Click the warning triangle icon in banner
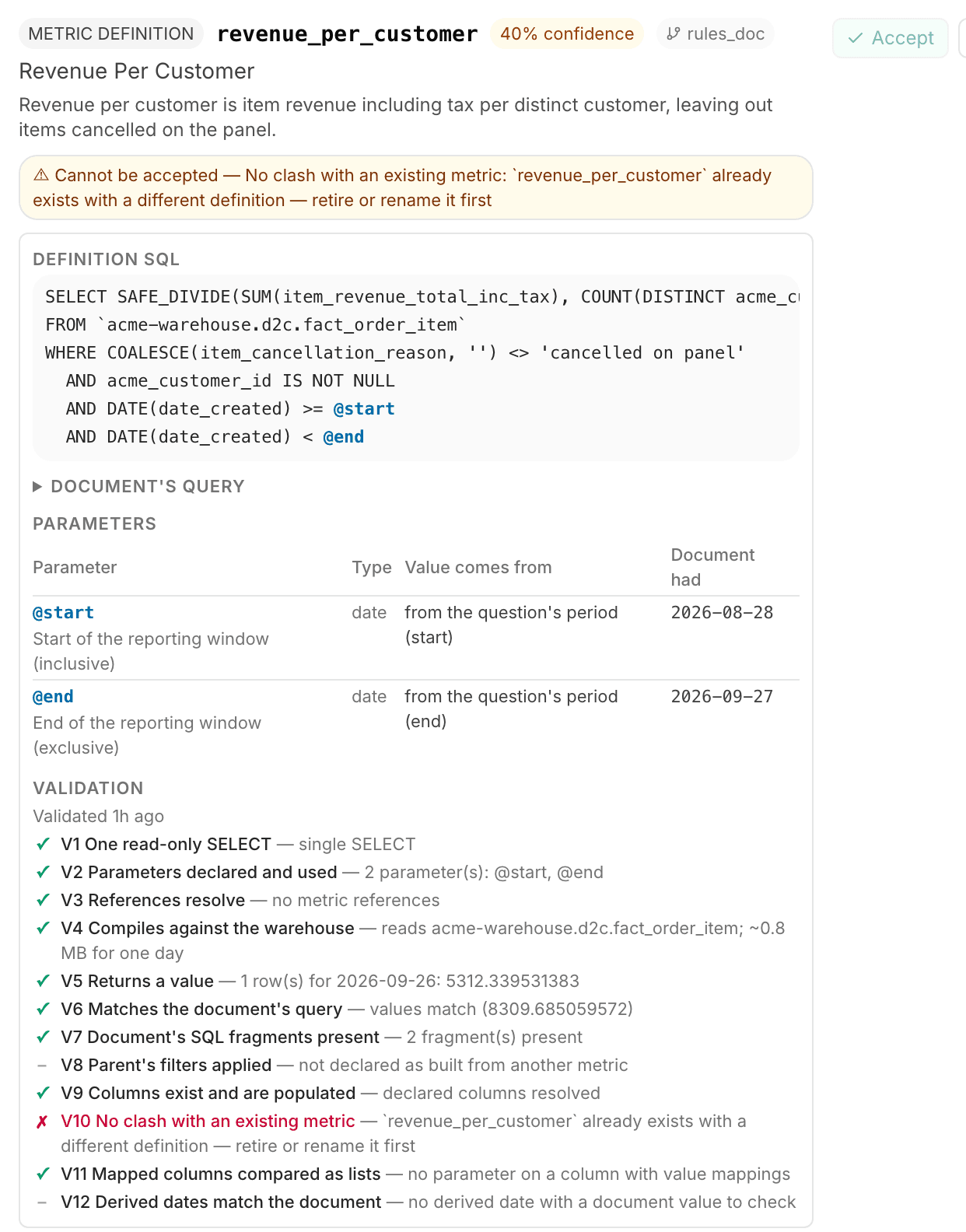Image resolution: width=966 pixels, height=1232 pixels. [41, 175]
